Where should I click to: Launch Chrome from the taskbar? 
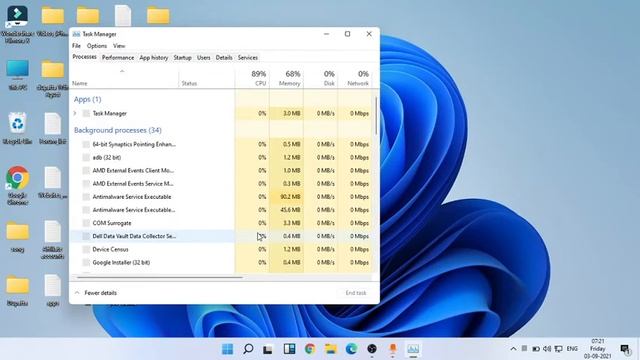coord(310,349)
